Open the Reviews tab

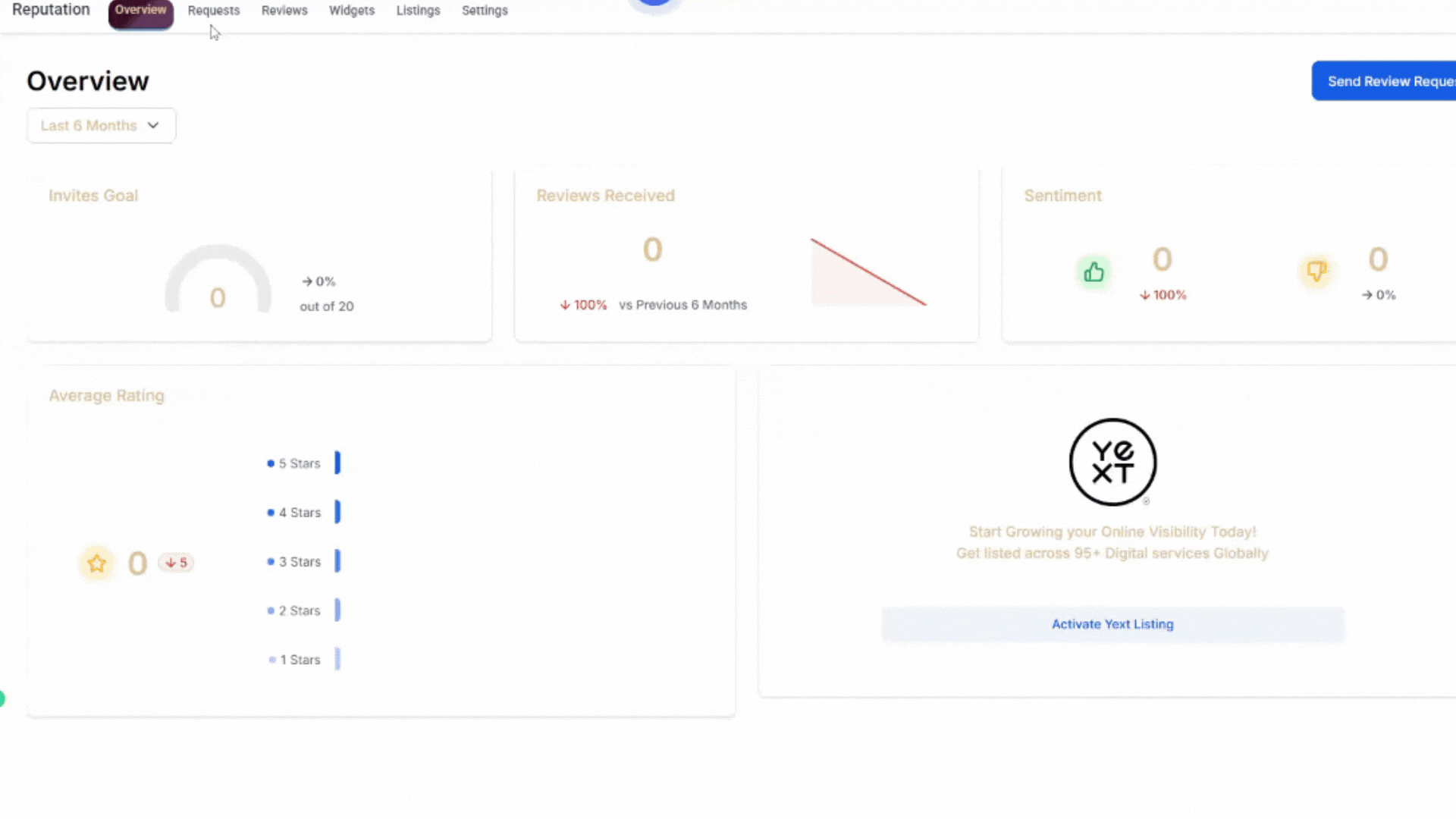[x=284, y=11]
